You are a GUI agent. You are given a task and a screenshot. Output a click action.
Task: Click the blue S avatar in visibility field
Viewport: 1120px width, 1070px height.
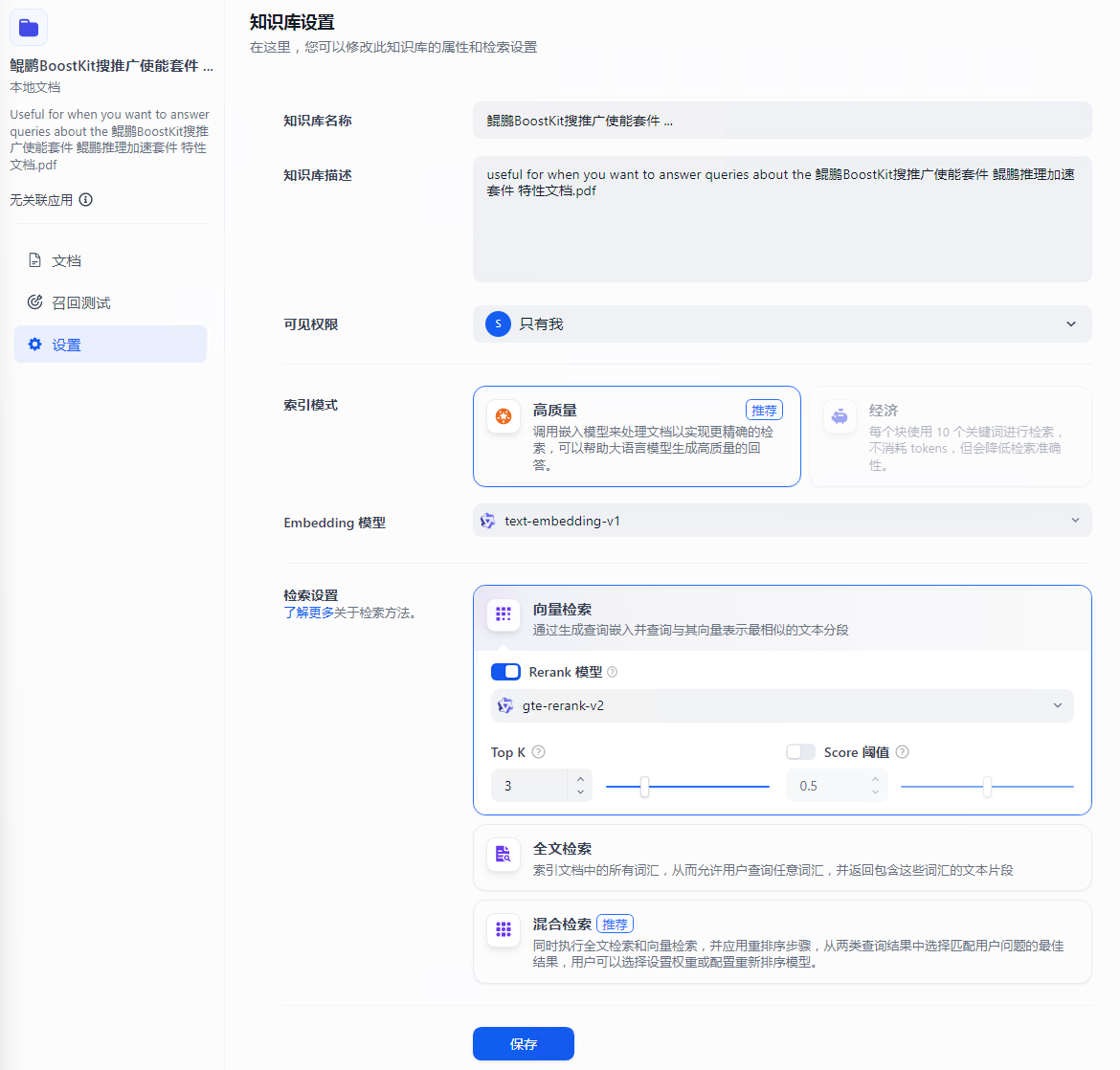498,324
